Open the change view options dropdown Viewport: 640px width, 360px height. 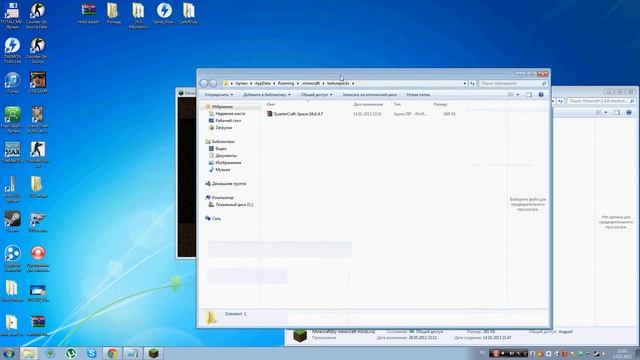point(518,95)
